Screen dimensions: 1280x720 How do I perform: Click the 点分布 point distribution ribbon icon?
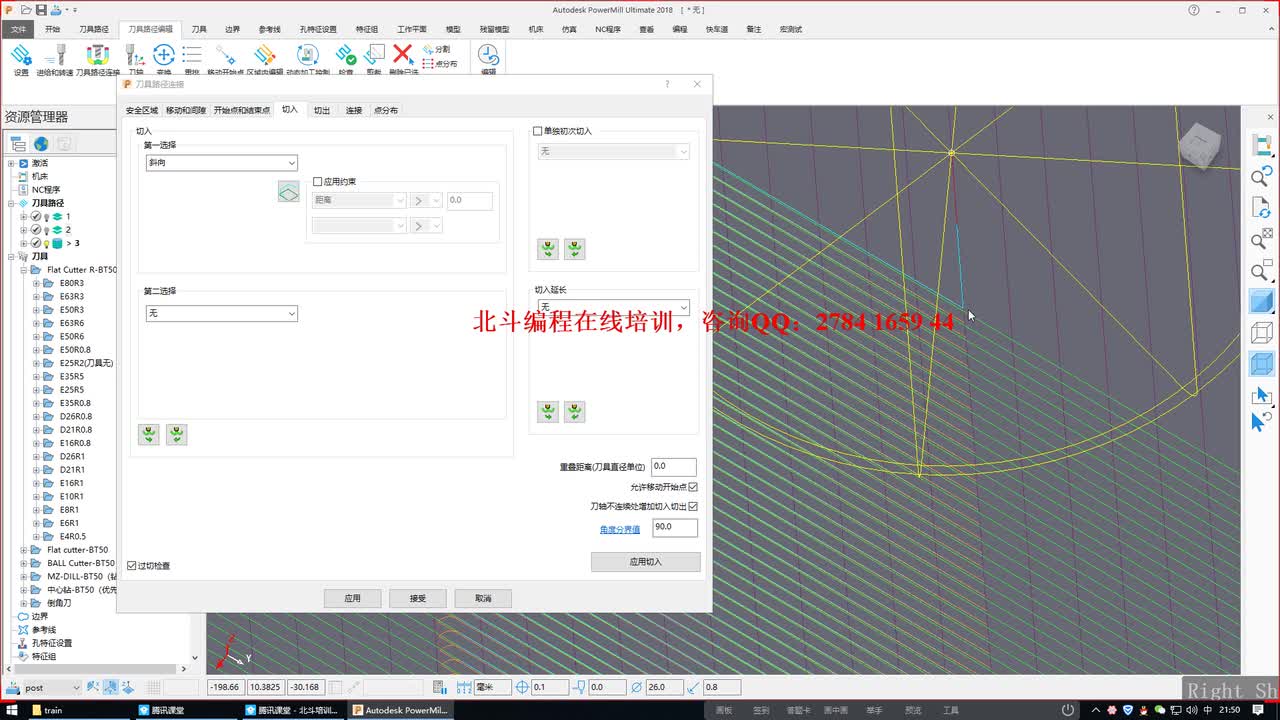[440, 63]
